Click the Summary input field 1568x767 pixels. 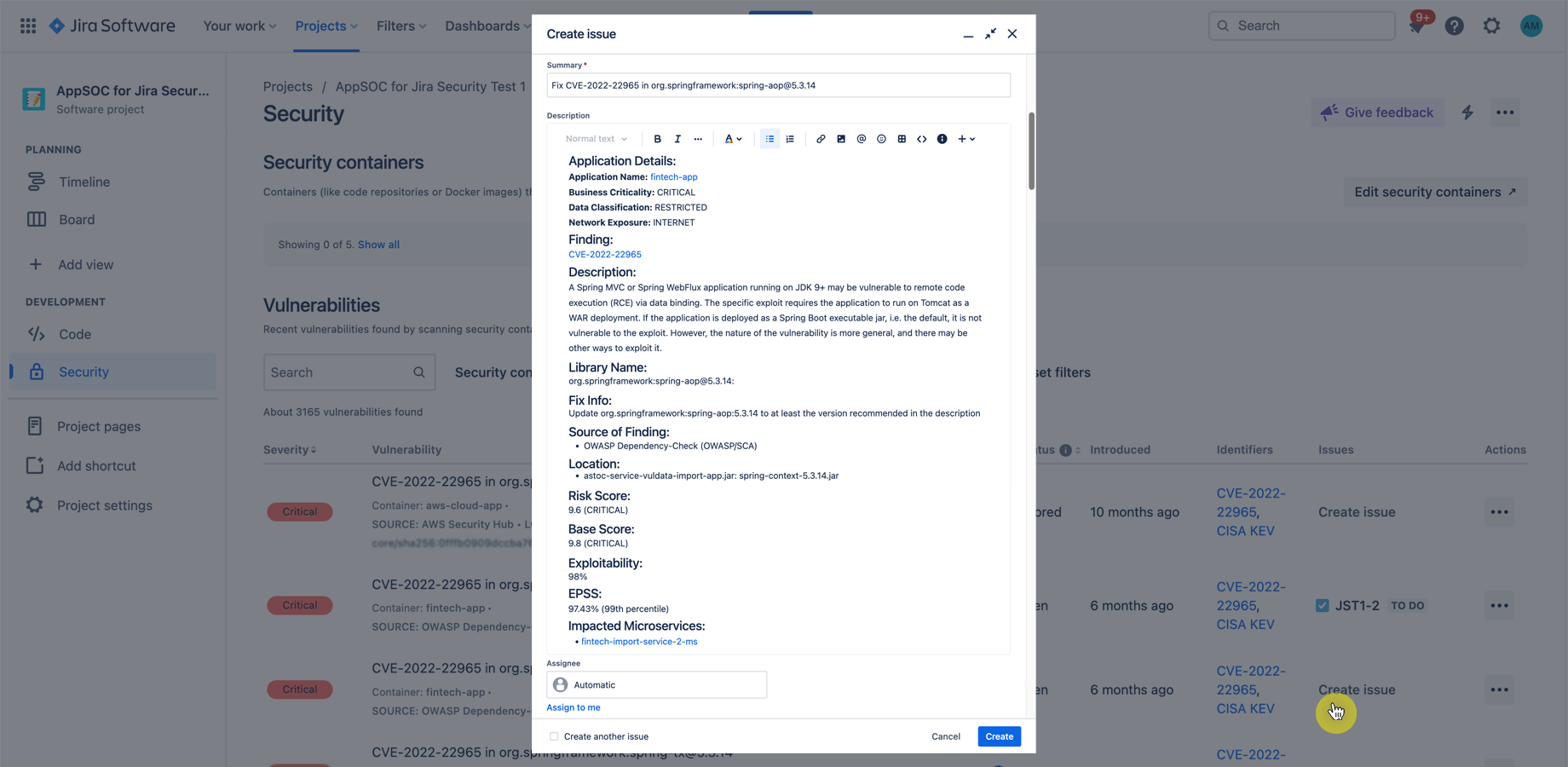[779, 85]
